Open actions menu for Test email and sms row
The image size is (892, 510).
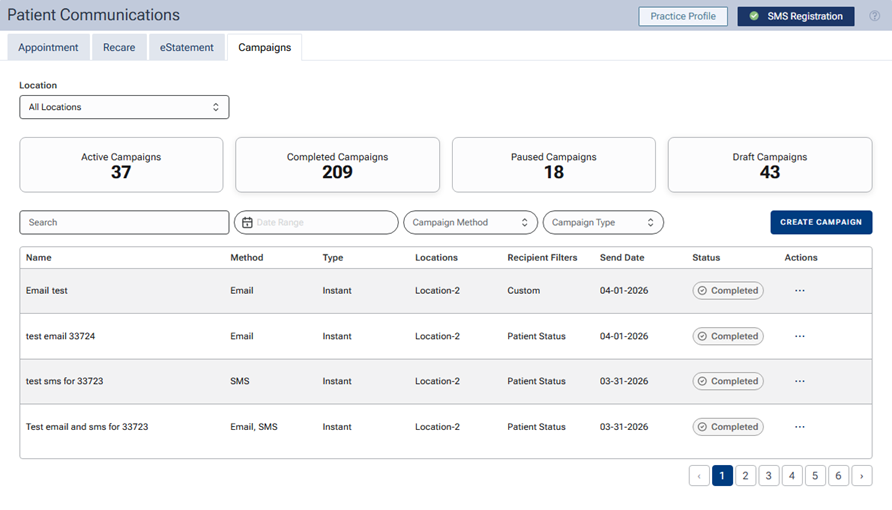[799, 427]
